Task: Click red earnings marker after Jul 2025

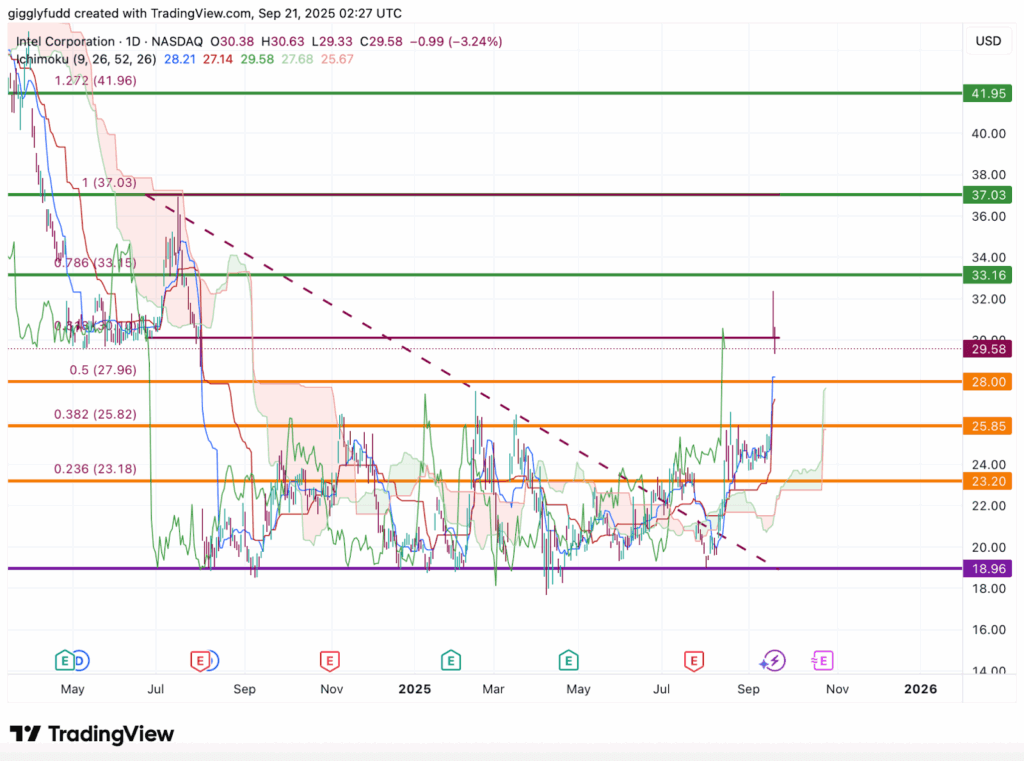Action: [692, 660]
